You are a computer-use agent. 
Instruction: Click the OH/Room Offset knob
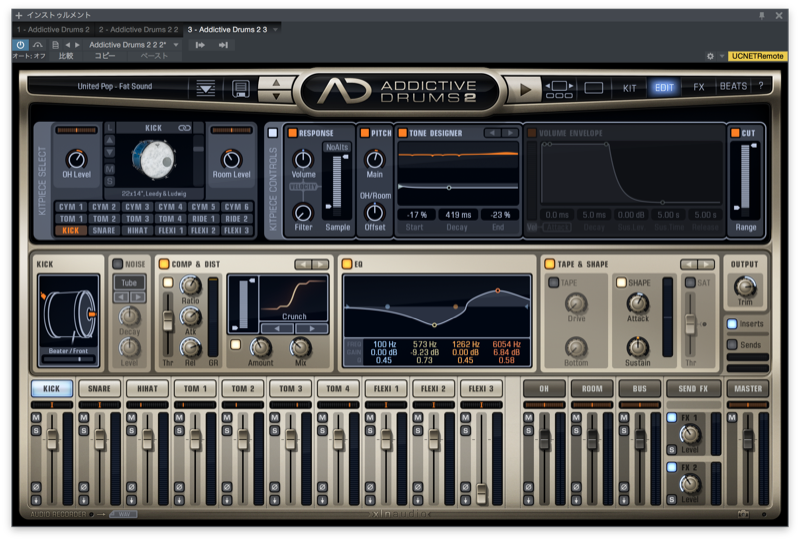point(374,212)
